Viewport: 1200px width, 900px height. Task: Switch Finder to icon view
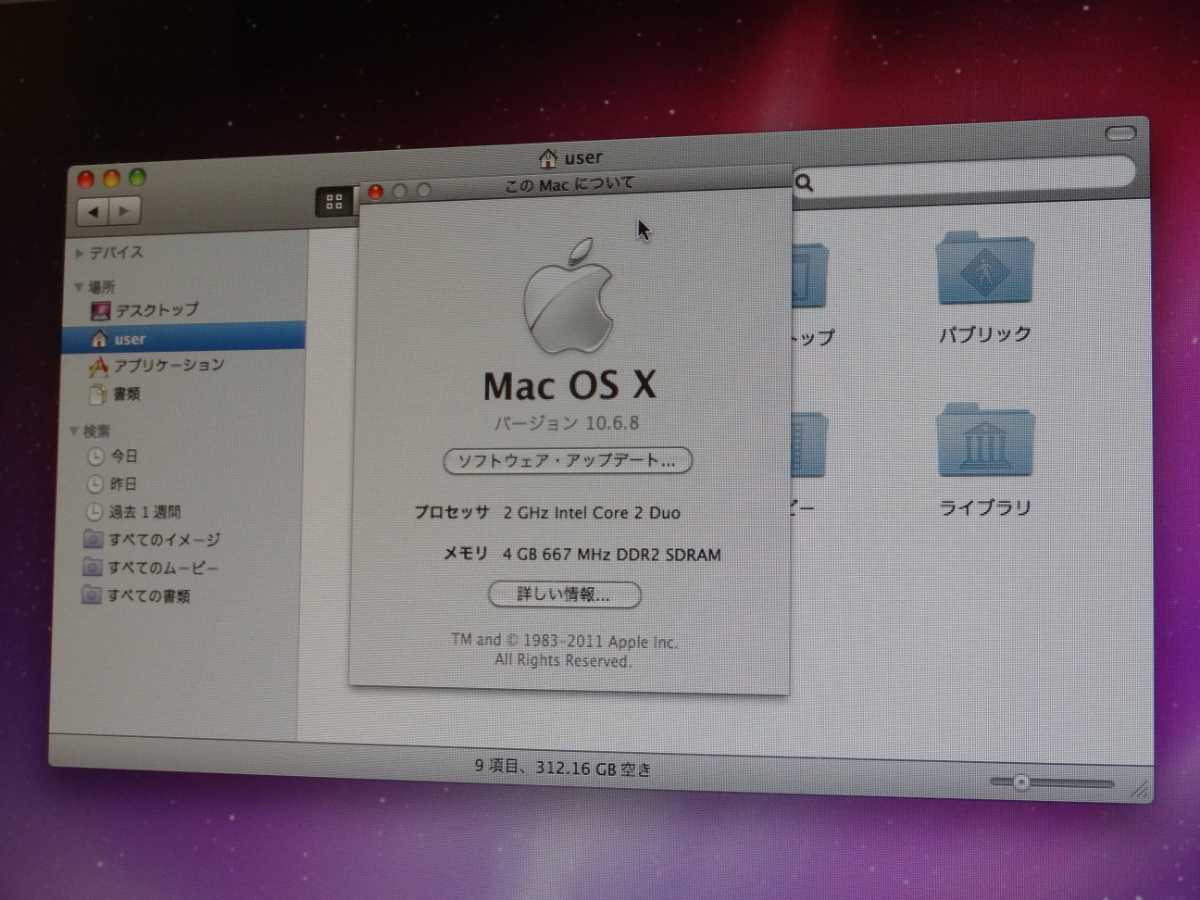pyautogui.click(x=334, y=202)
